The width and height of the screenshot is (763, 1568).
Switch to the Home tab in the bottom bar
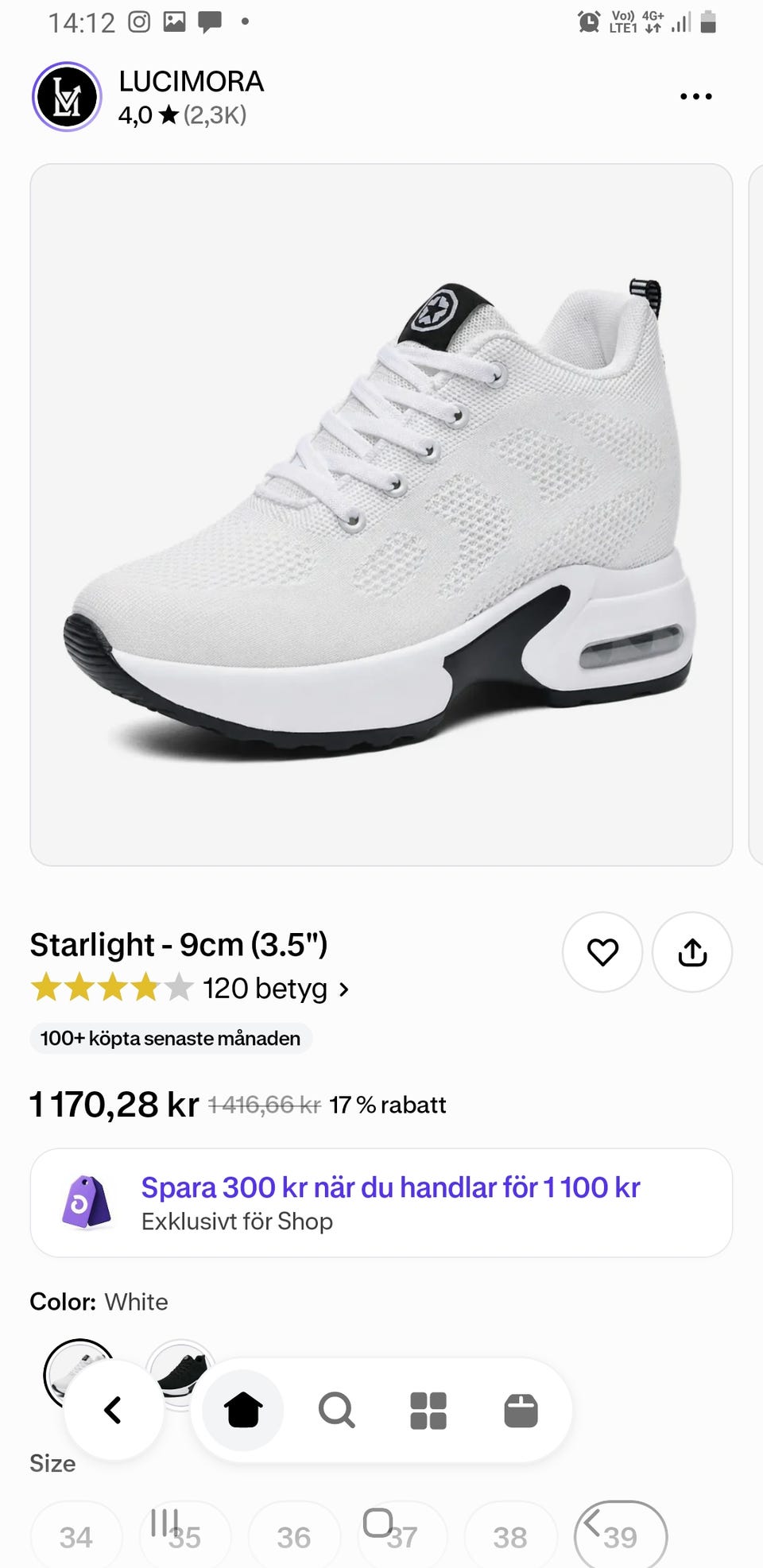click(x=243, y=1411)
